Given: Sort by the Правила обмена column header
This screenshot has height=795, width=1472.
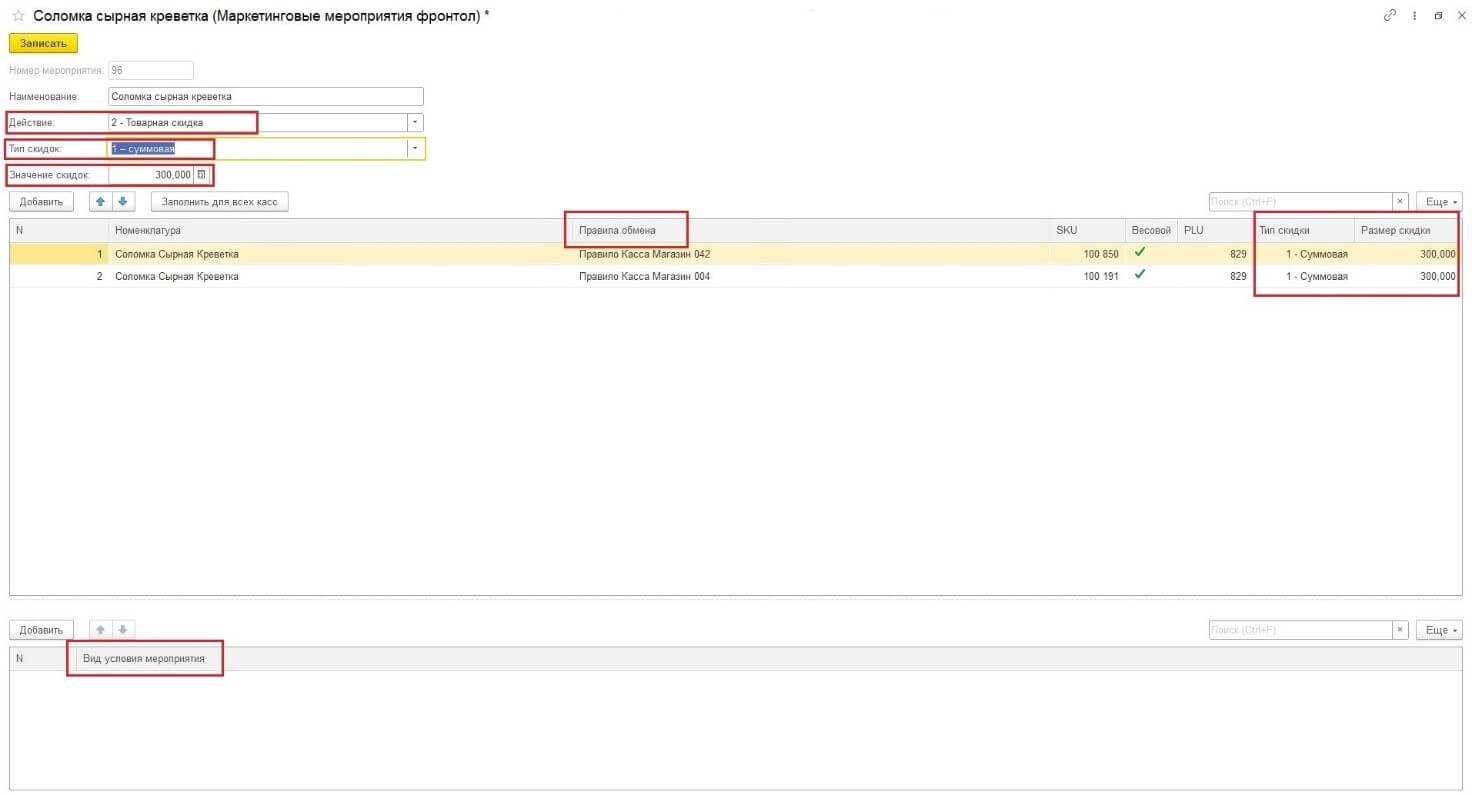Looking at the screenshot, I should click(x=617, y=231).
